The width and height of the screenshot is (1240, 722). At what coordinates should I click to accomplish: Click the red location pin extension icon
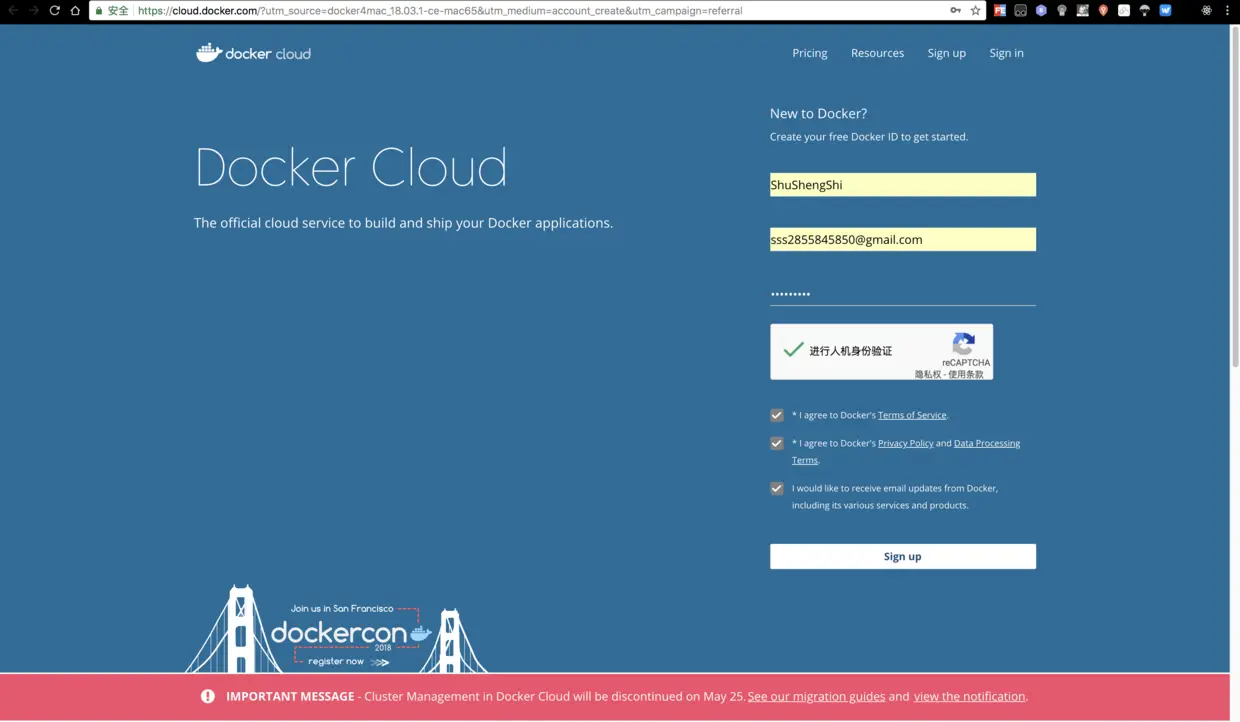(1103, 10)
